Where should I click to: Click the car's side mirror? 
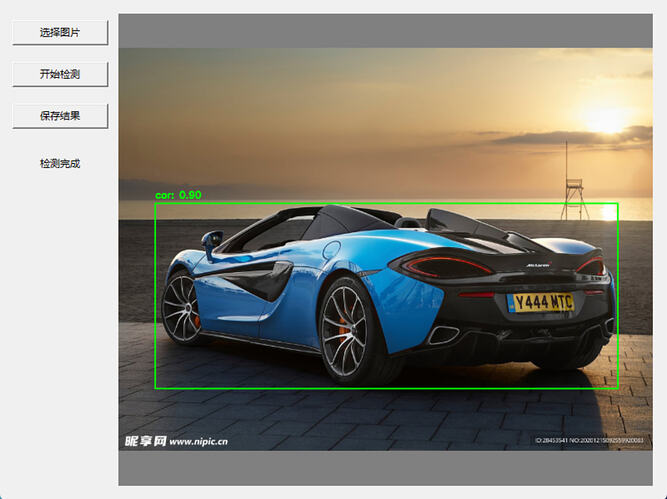click(x=211, y=241)
